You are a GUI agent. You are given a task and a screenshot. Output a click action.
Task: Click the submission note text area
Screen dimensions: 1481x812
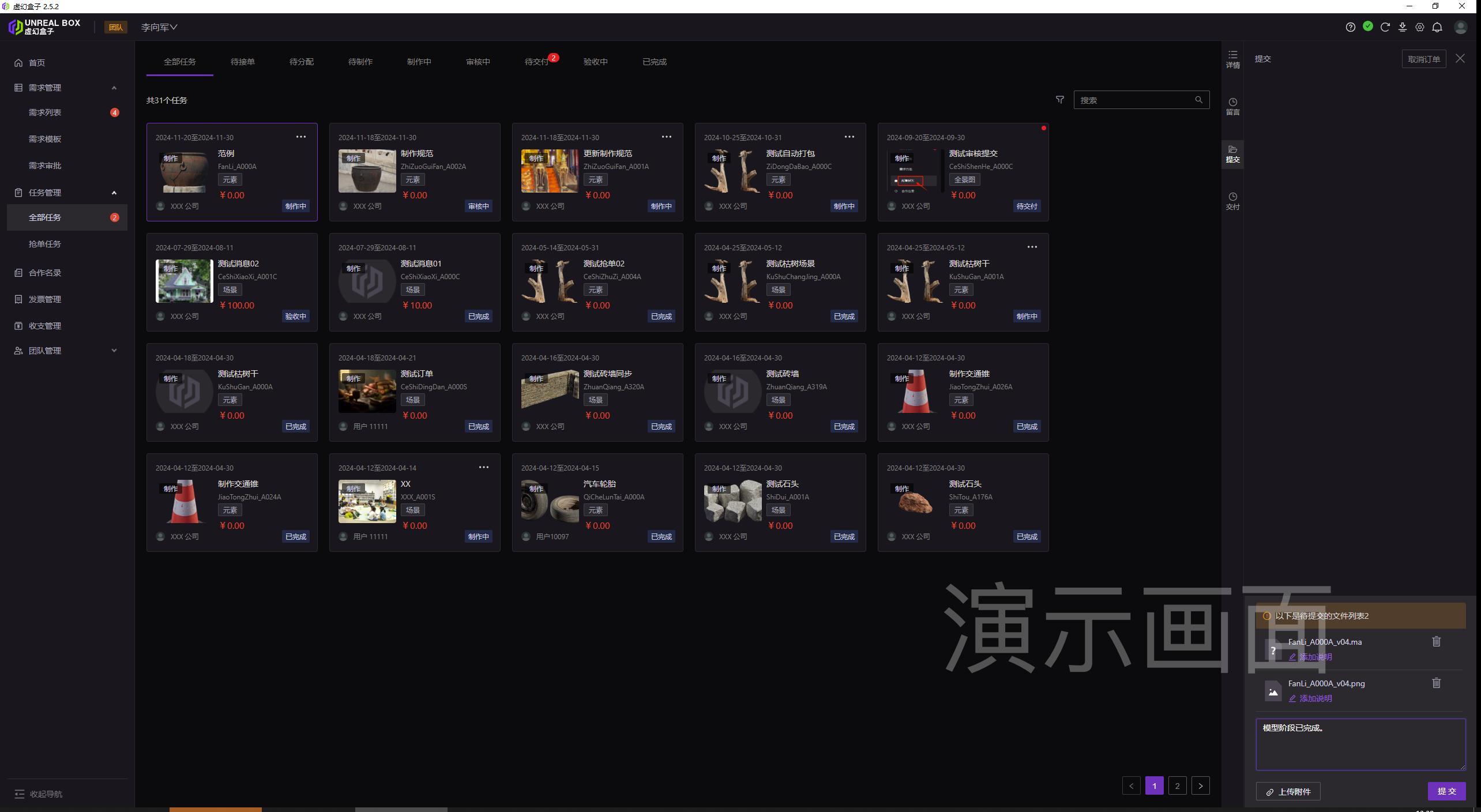1360,744
